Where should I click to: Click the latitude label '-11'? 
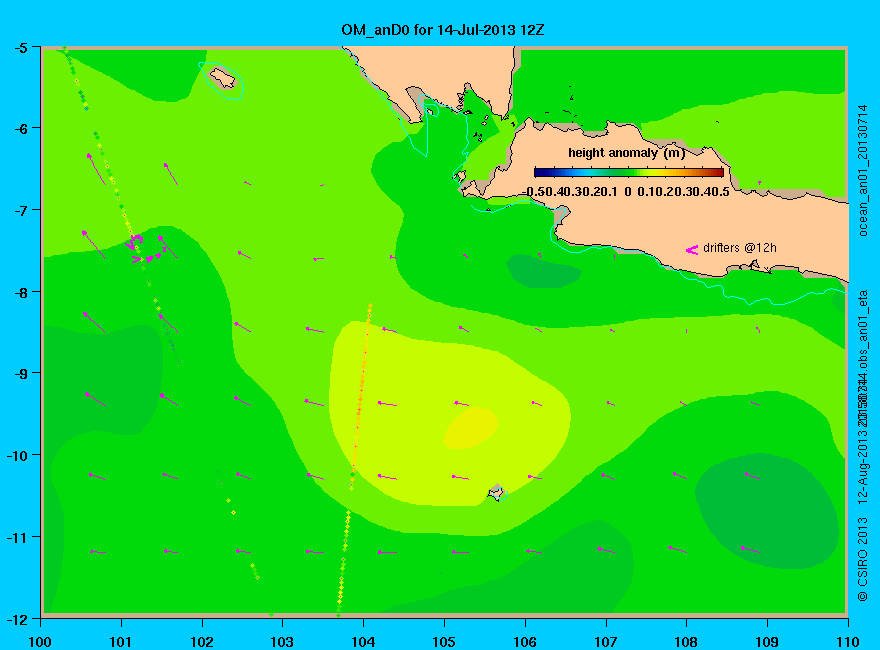point(17,537)
